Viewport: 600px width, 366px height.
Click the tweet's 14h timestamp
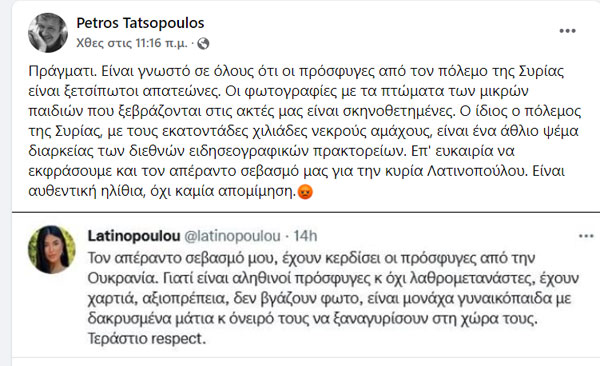click(305, 236)
